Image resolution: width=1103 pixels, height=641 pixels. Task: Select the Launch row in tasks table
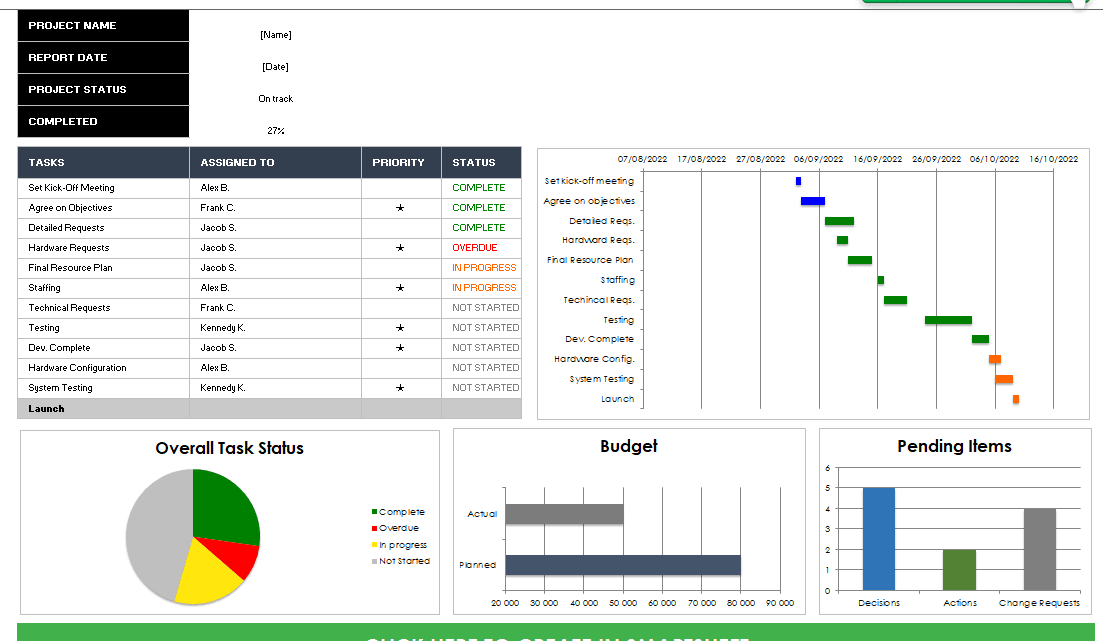pyautogui.click(x=269, y=409)
